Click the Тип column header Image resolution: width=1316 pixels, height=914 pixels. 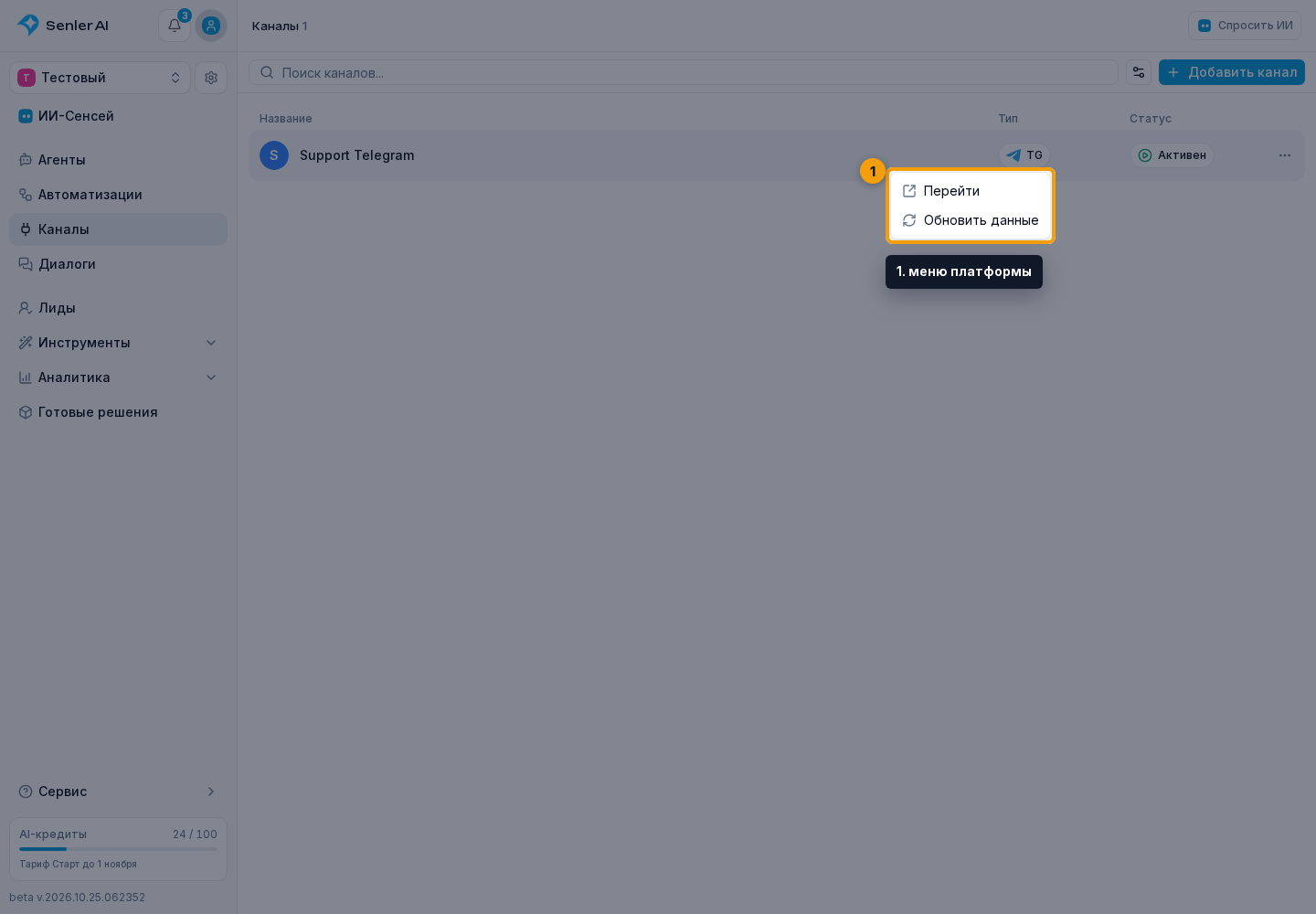pyautogui.click(x=1008, y=119)
